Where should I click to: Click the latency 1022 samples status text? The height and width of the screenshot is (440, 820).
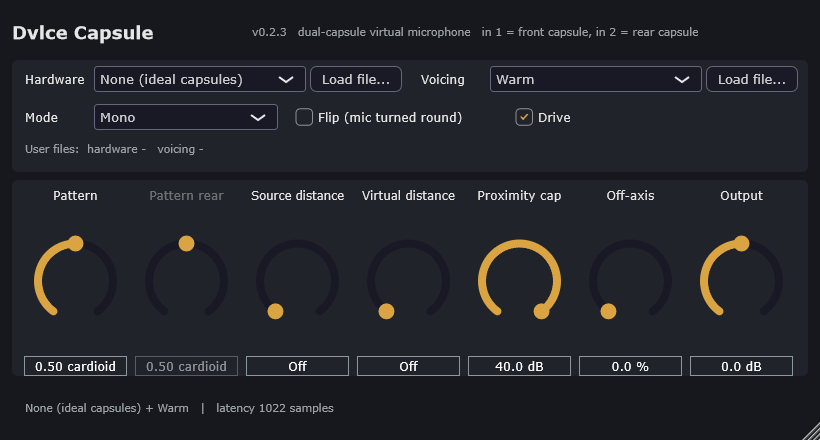pyautogui.click(x=275, y=408)
